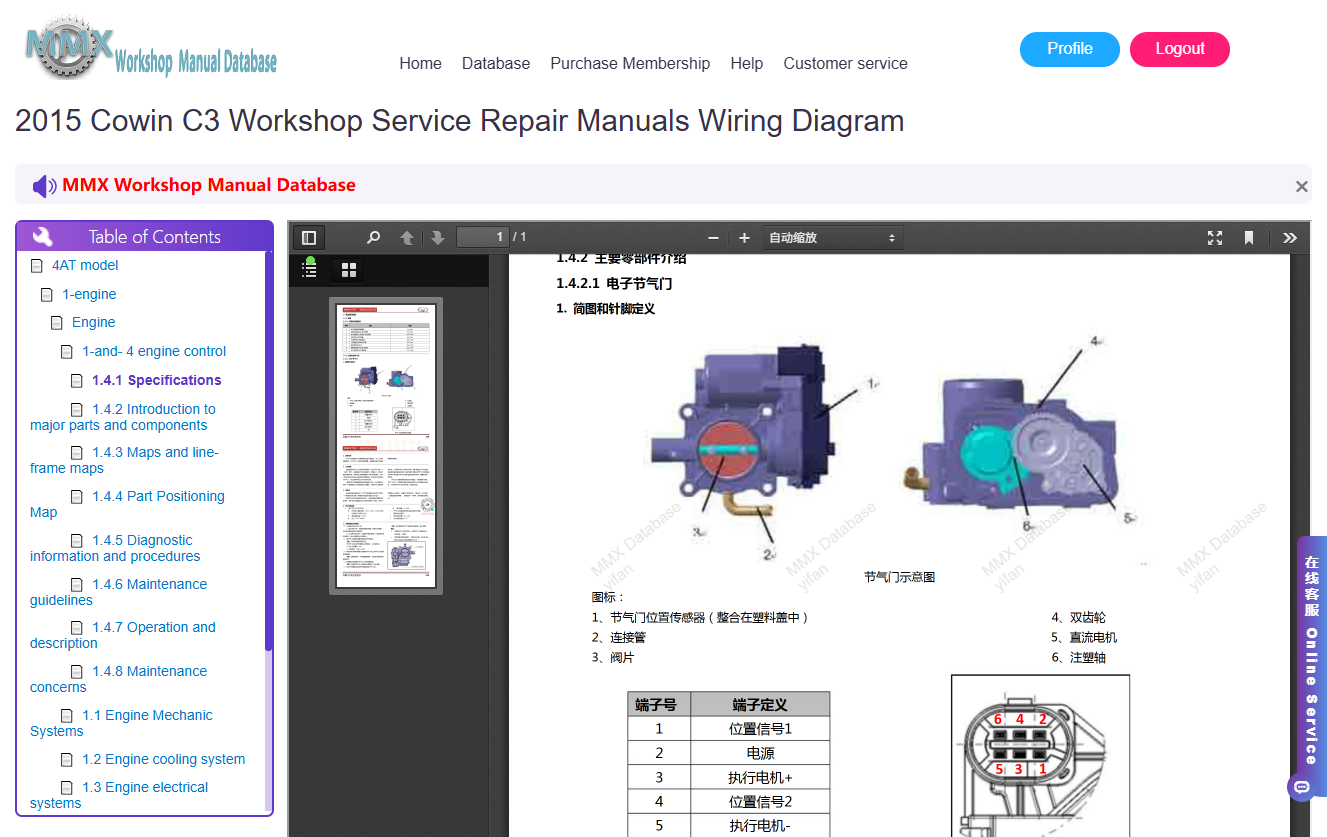Show document outline view in sidebar
This screenshot has height=837, width=1327.
click(x=309, y=269)
